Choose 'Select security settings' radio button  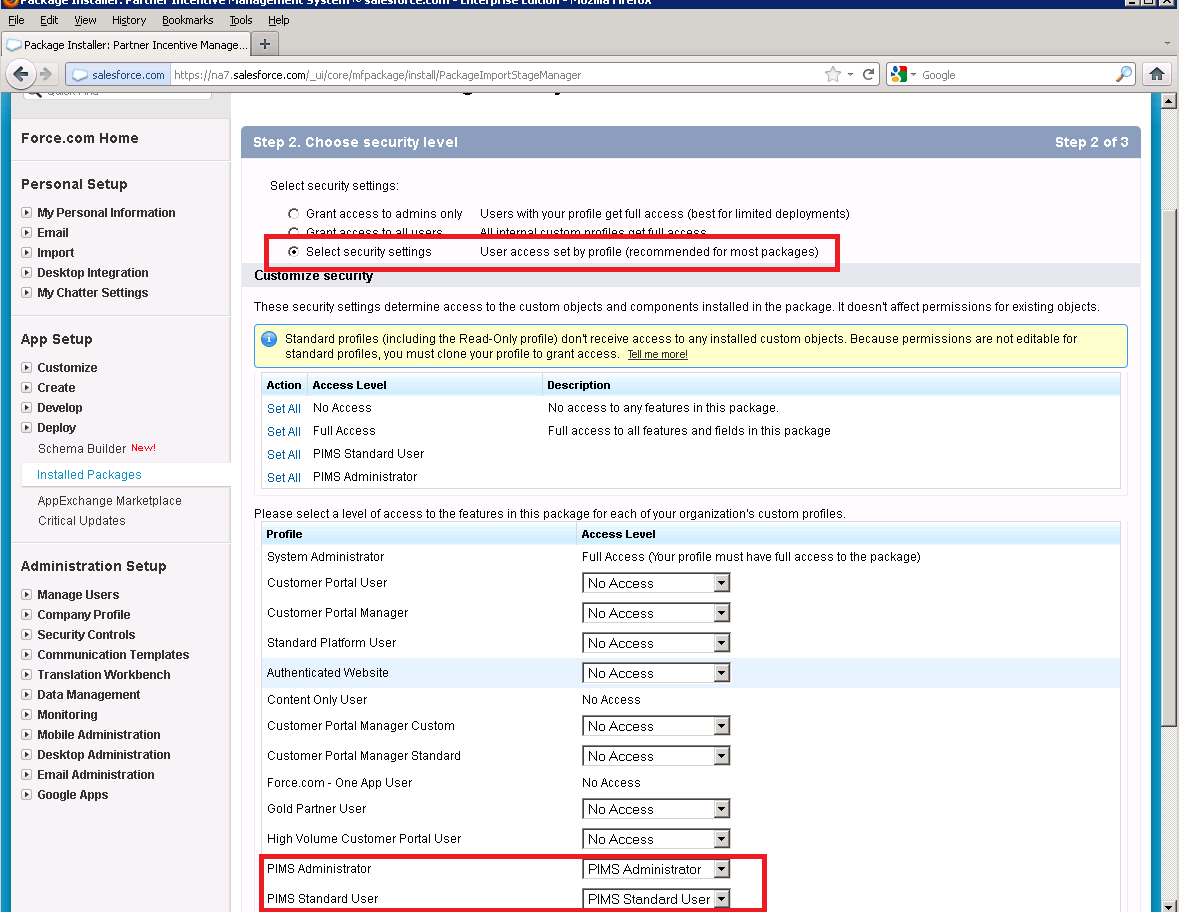click(x=293, y=252)
